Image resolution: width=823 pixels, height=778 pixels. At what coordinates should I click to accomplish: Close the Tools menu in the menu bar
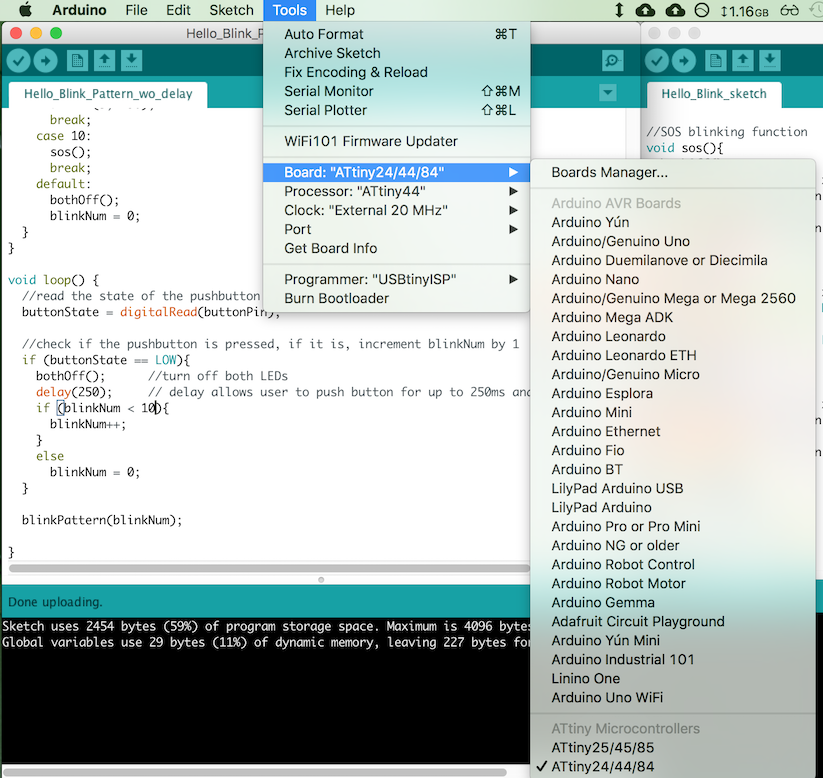pyautogui.click(x=289, y=10)
